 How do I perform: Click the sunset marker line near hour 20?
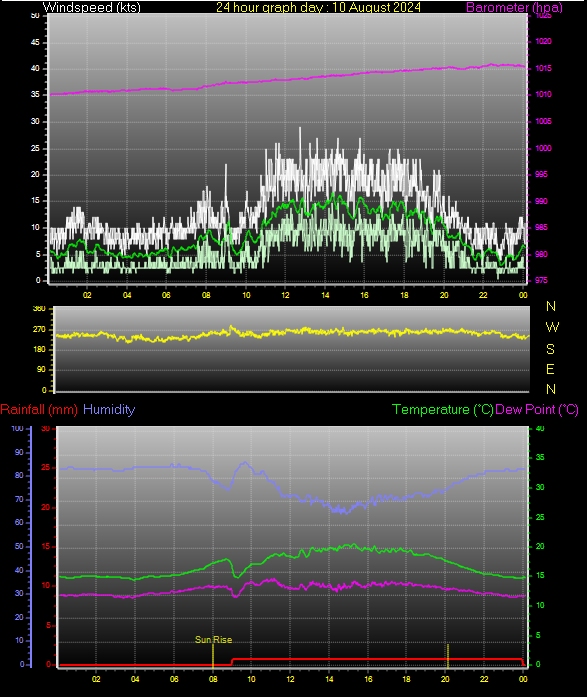[447, 655]
